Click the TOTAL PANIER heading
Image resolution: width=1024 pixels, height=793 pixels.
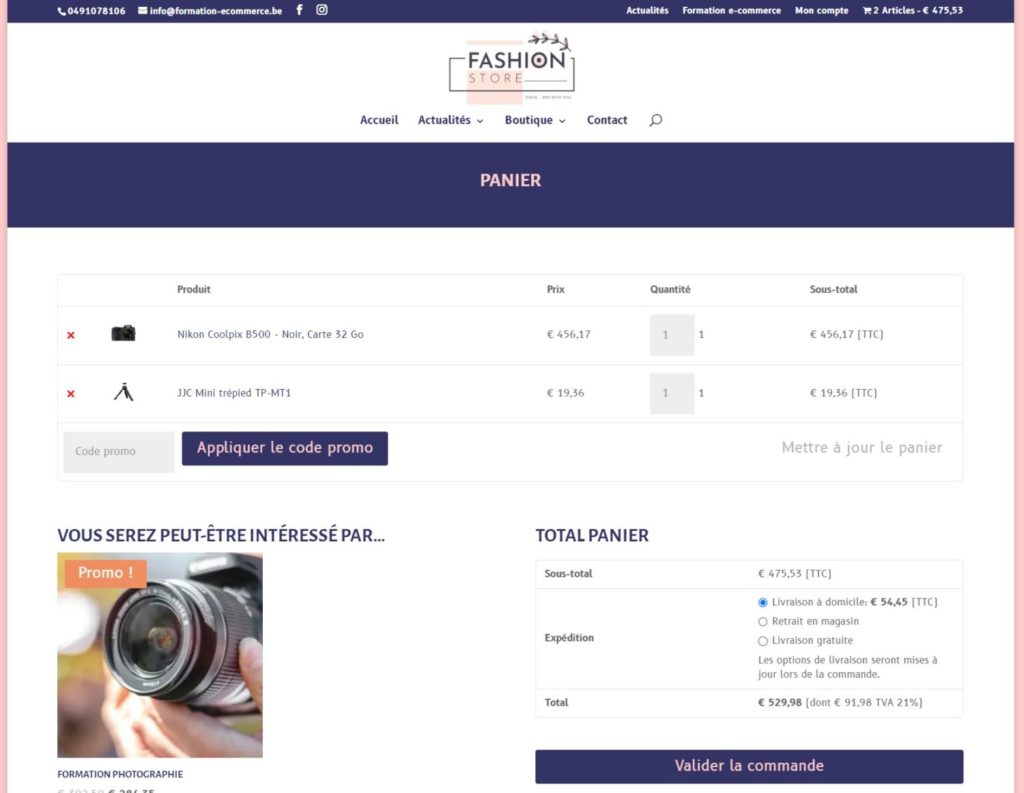pyautogui.click(x=592, y=536)
